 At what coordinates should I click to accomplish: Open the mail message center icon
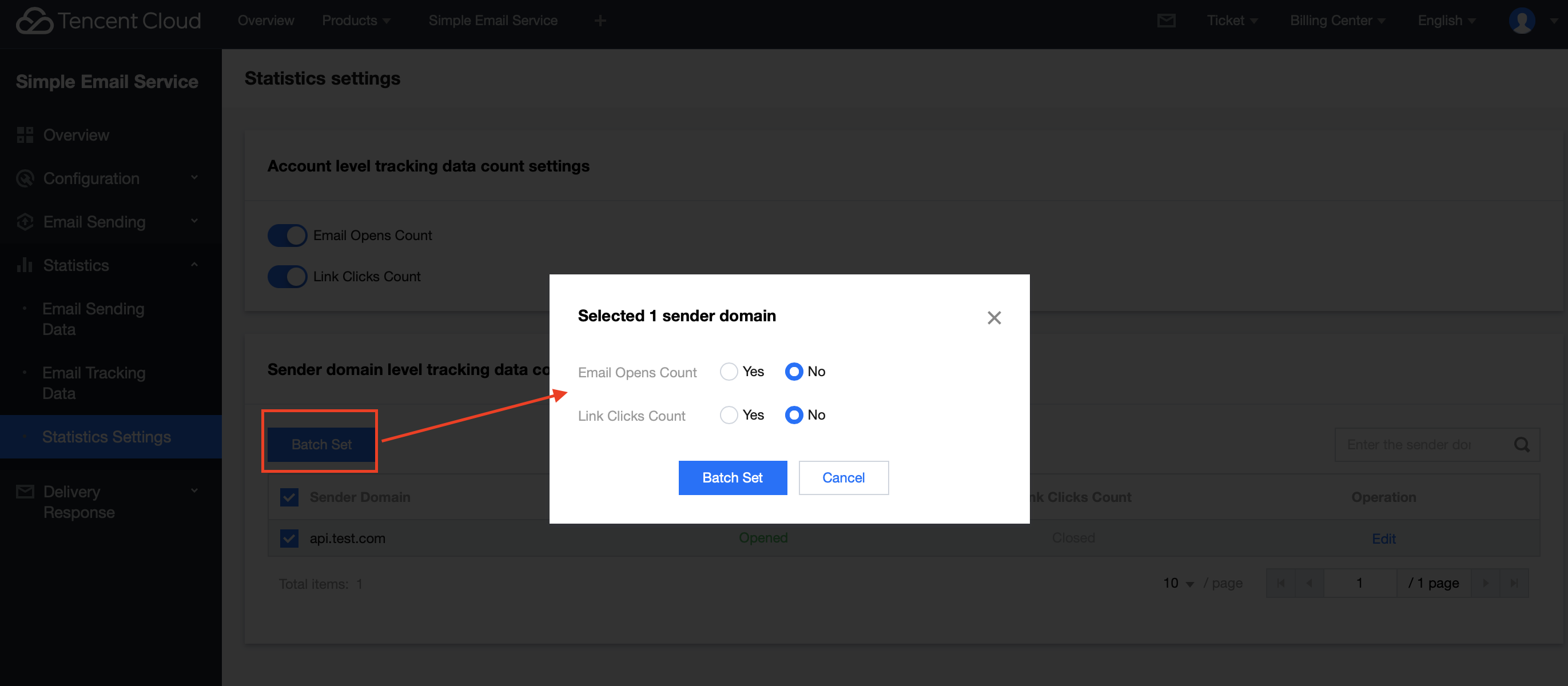point(1165,21)
